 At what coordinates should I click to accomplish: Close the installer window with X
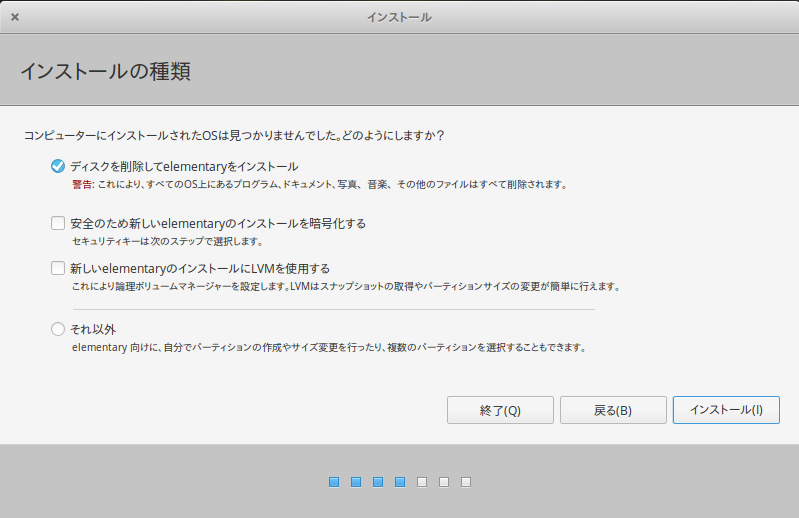(15, 17)
